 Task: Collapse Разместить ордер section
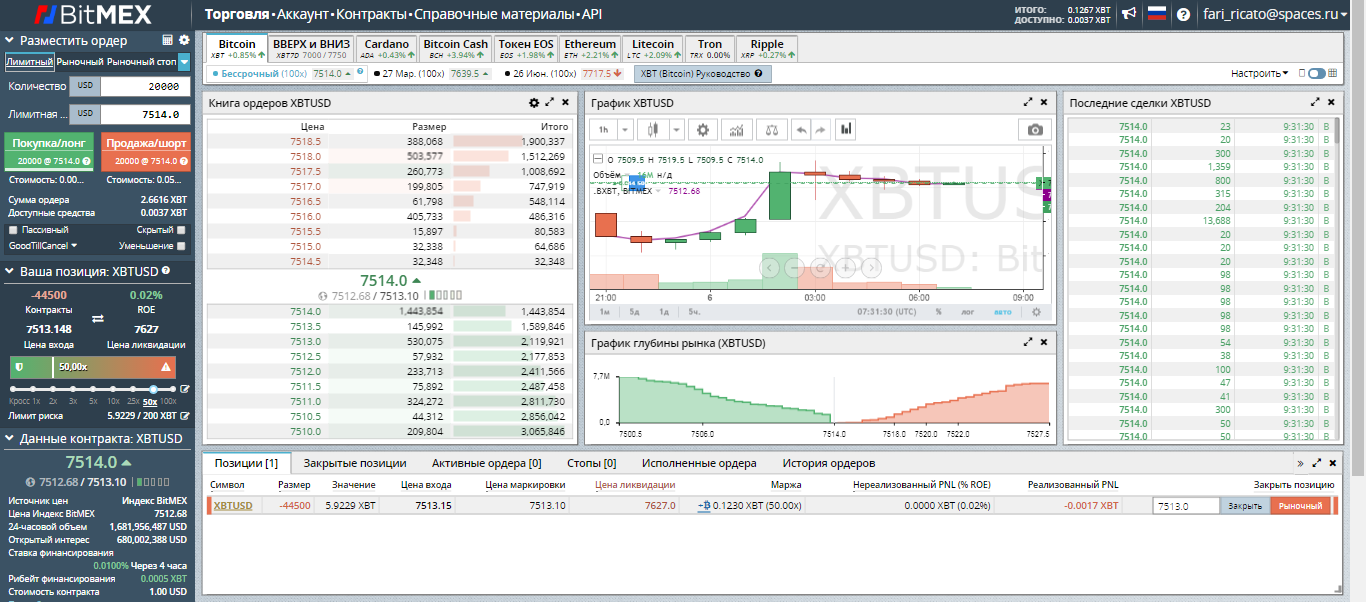coord(10,41)
